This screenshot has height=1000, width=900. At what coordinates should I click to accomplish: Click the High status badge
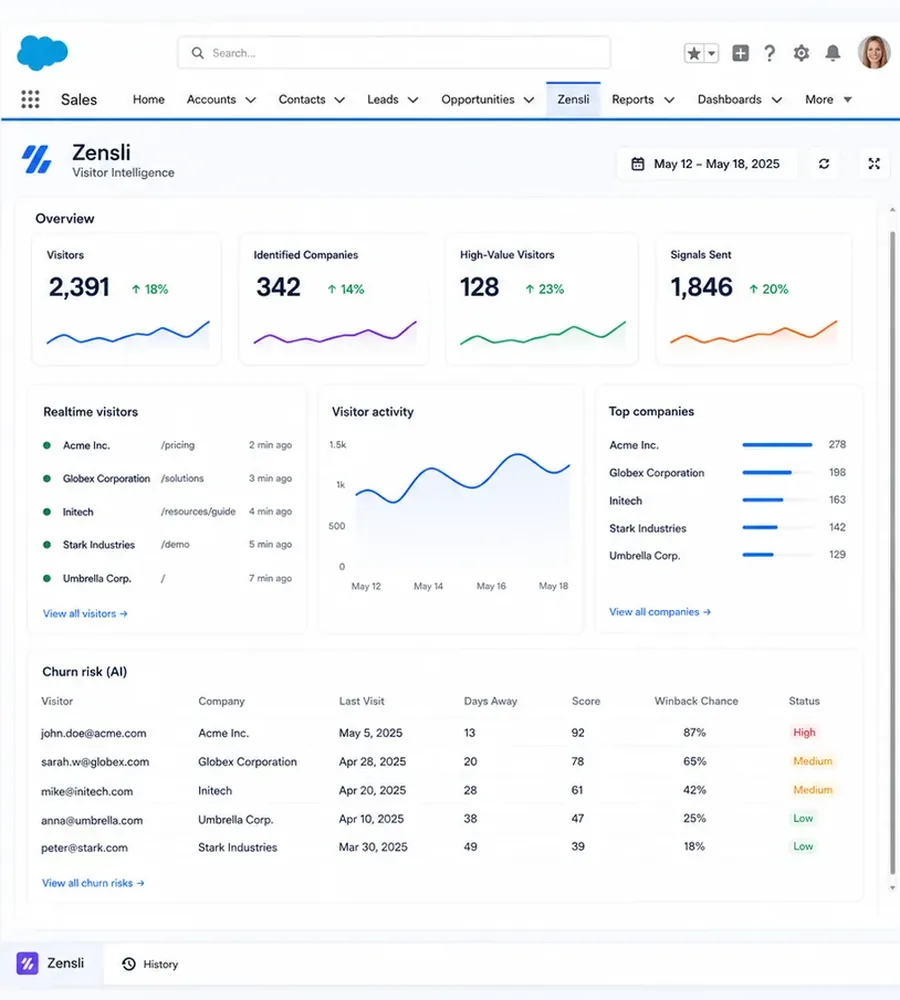point(804,732)
